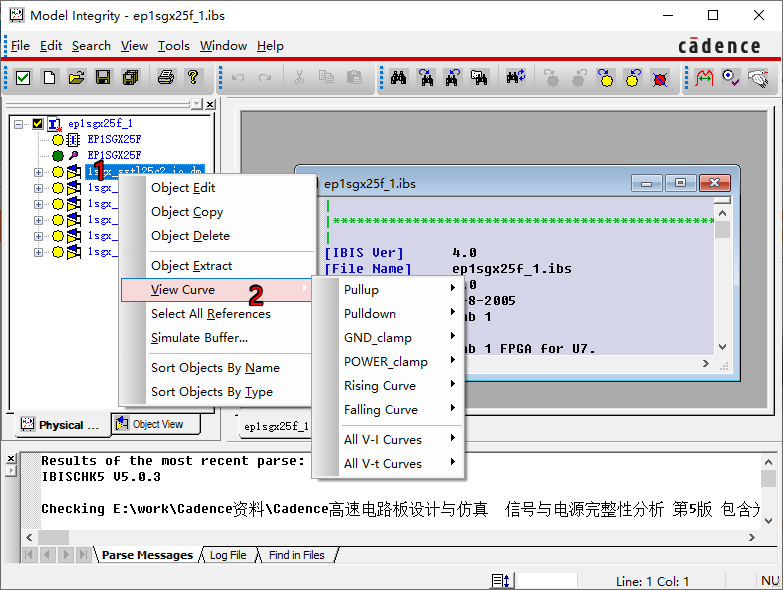Click the Replace binoculars-with-arrows icon
783x590 pixels.
click(515, 78)
